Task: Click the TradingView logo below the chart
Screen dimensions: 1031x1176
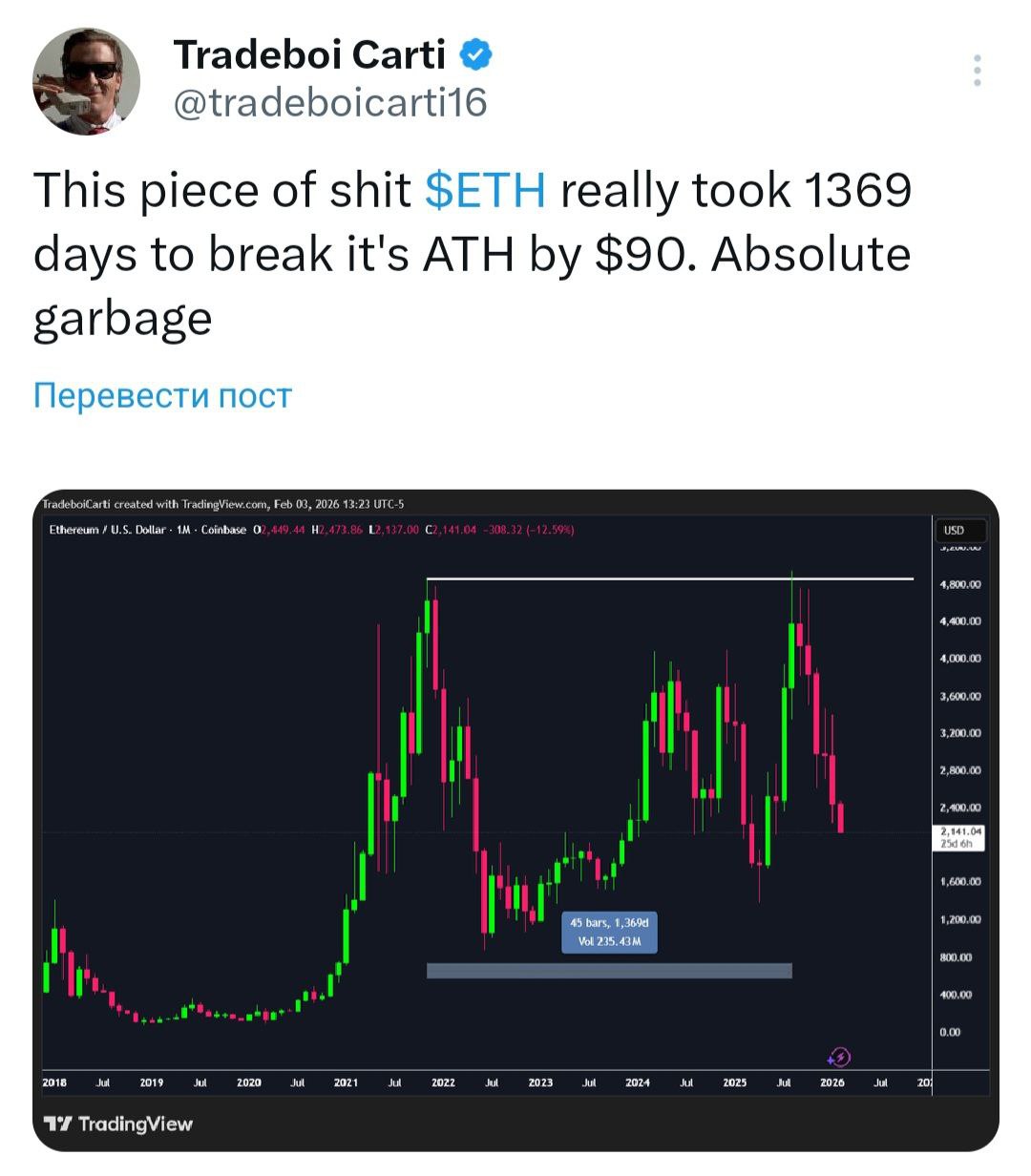Action: tap(118, 1123)
